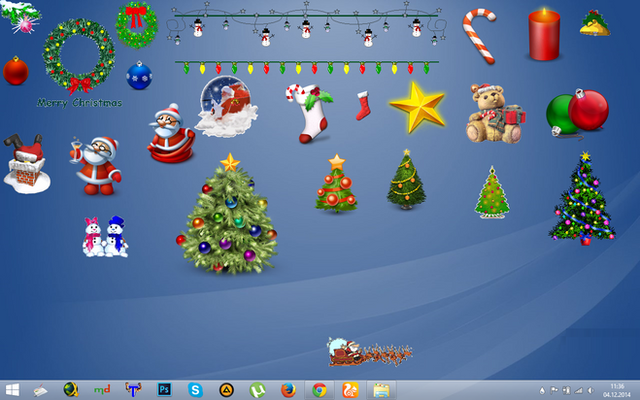Select the candy cane desktop icon
640x400 pixels.
pyautogui.click(x=479, y=36)
